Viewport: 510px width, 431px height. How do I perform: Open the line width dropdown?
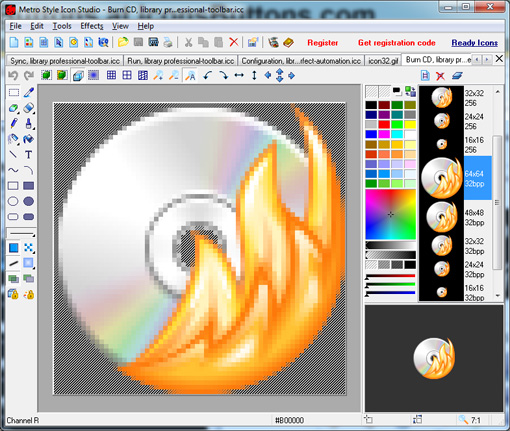pyautogui.click(x=22, y=233)
